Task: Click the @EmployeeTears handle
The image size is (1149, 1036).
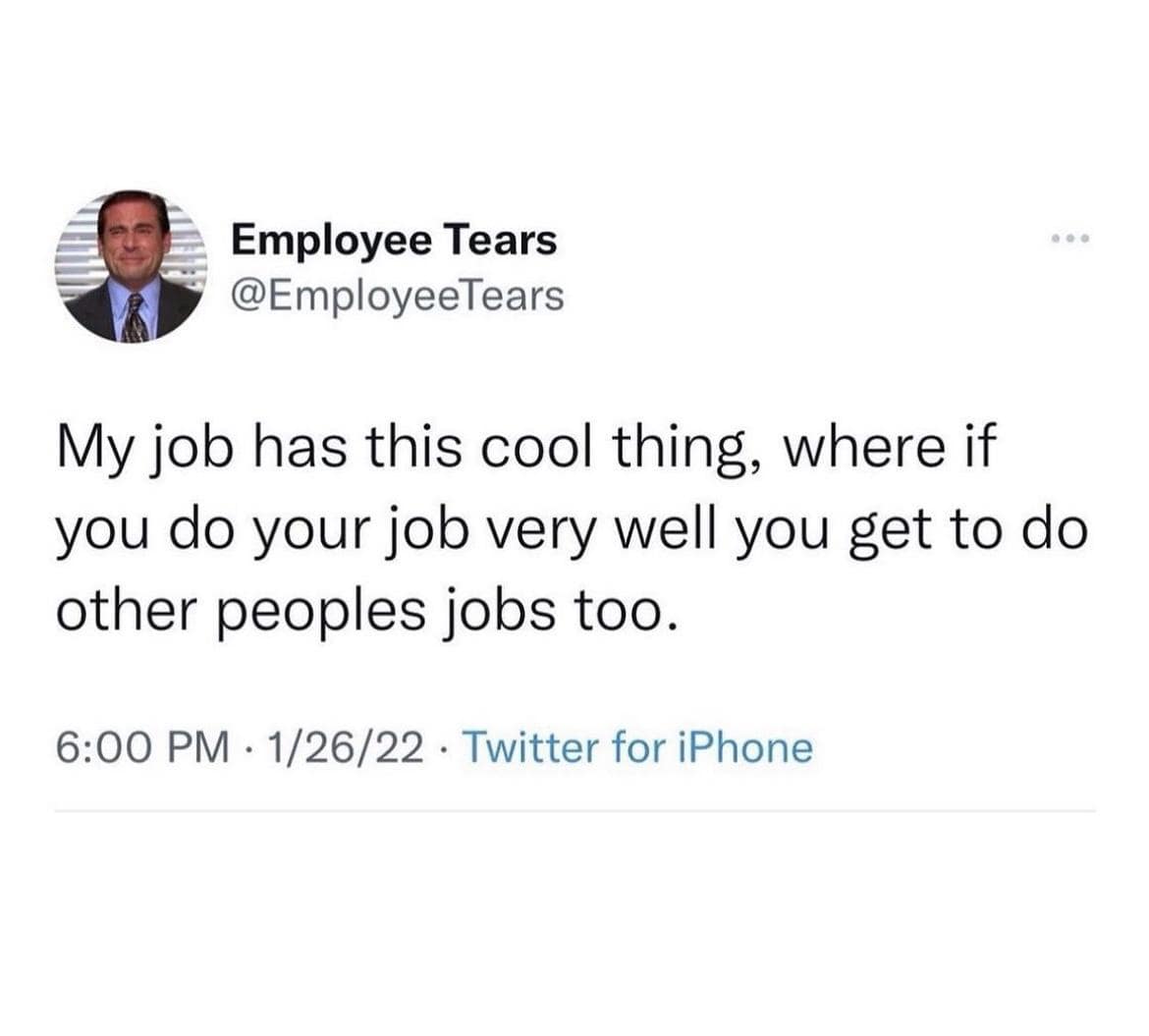Action: click(x=397, y=294)
